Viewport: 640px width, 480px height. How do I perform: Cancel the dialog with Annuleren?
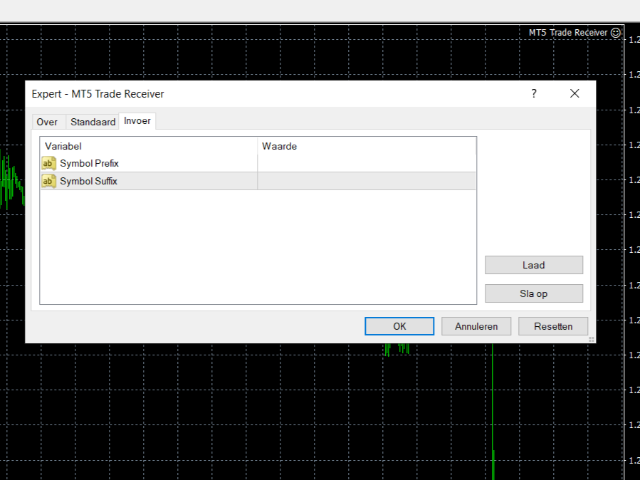pyautogui.click(x=476, y=327)
